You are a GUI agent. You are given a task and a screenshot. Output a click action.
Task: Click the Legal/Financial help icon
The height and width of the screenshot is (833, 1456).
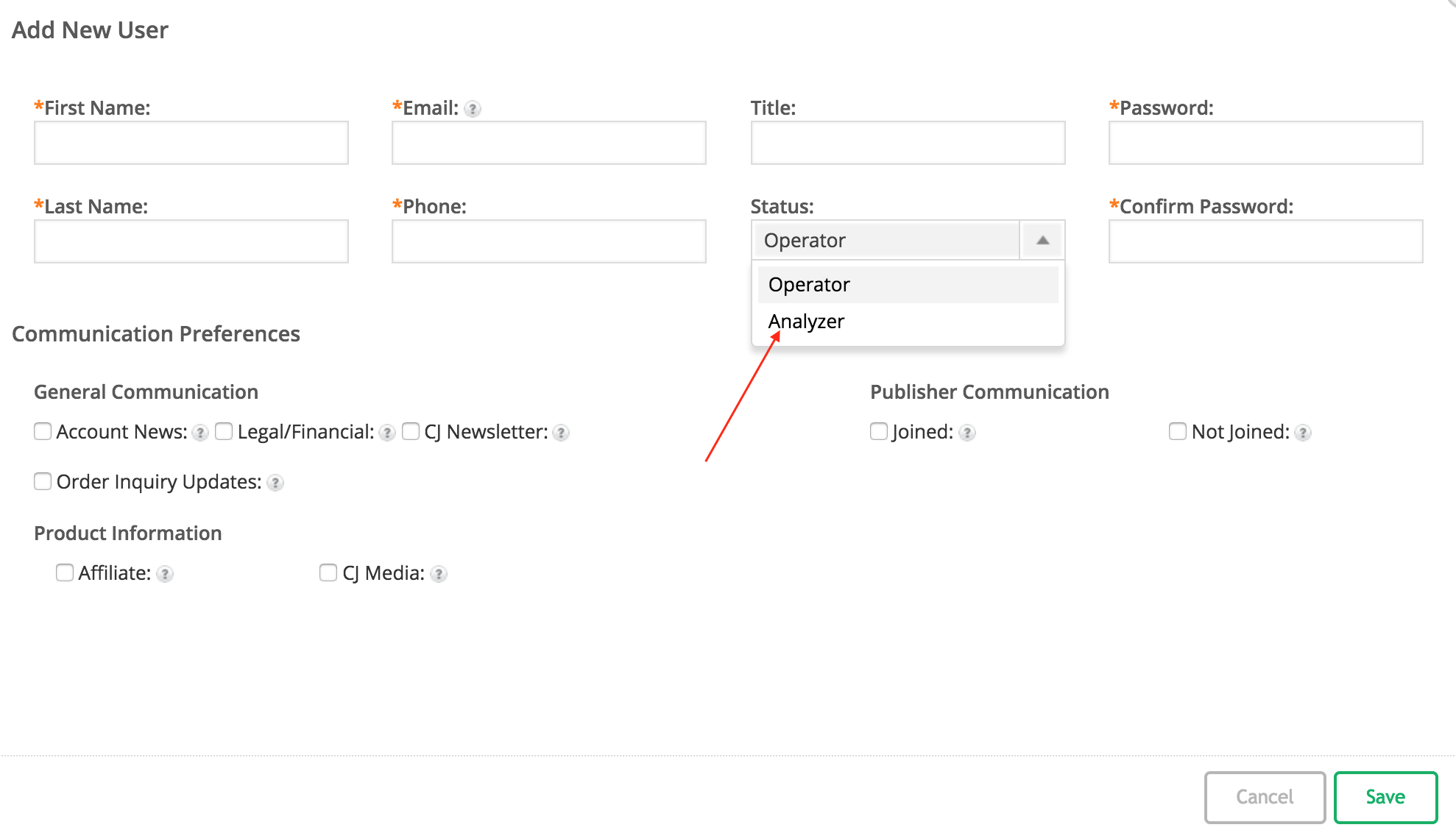click(388, 433)
